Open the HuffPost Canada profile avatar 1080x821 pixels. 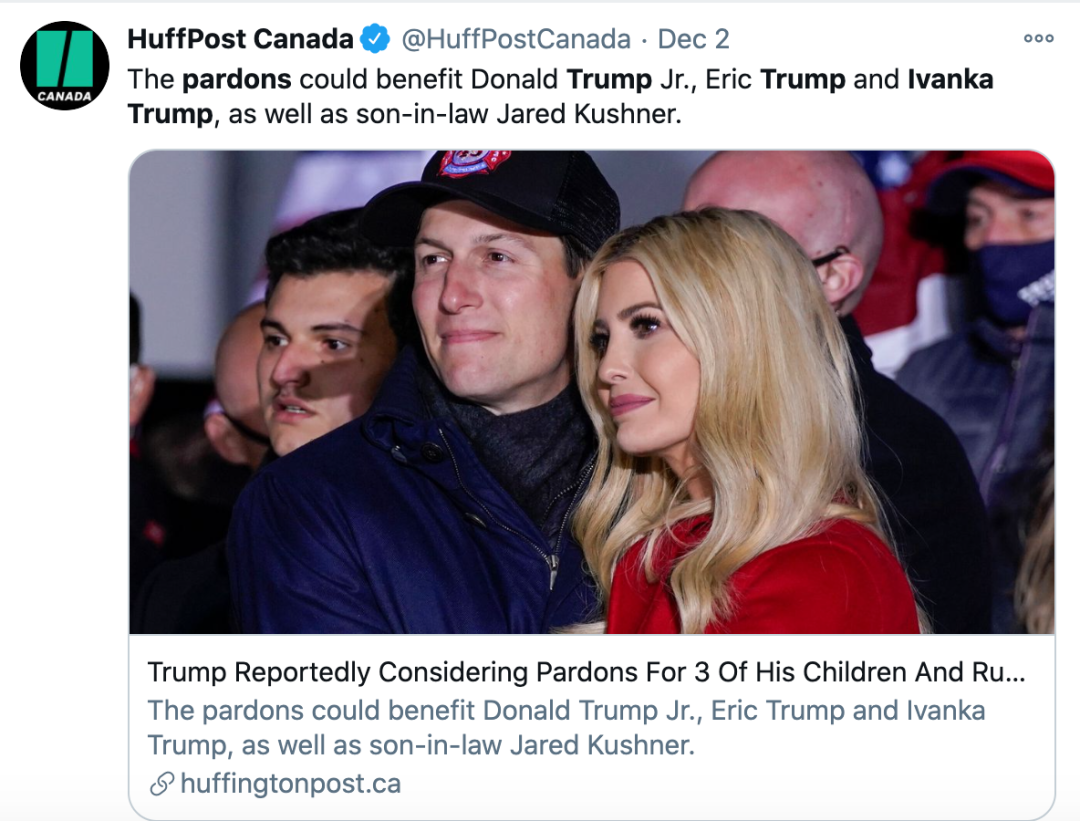coord(65,65)
